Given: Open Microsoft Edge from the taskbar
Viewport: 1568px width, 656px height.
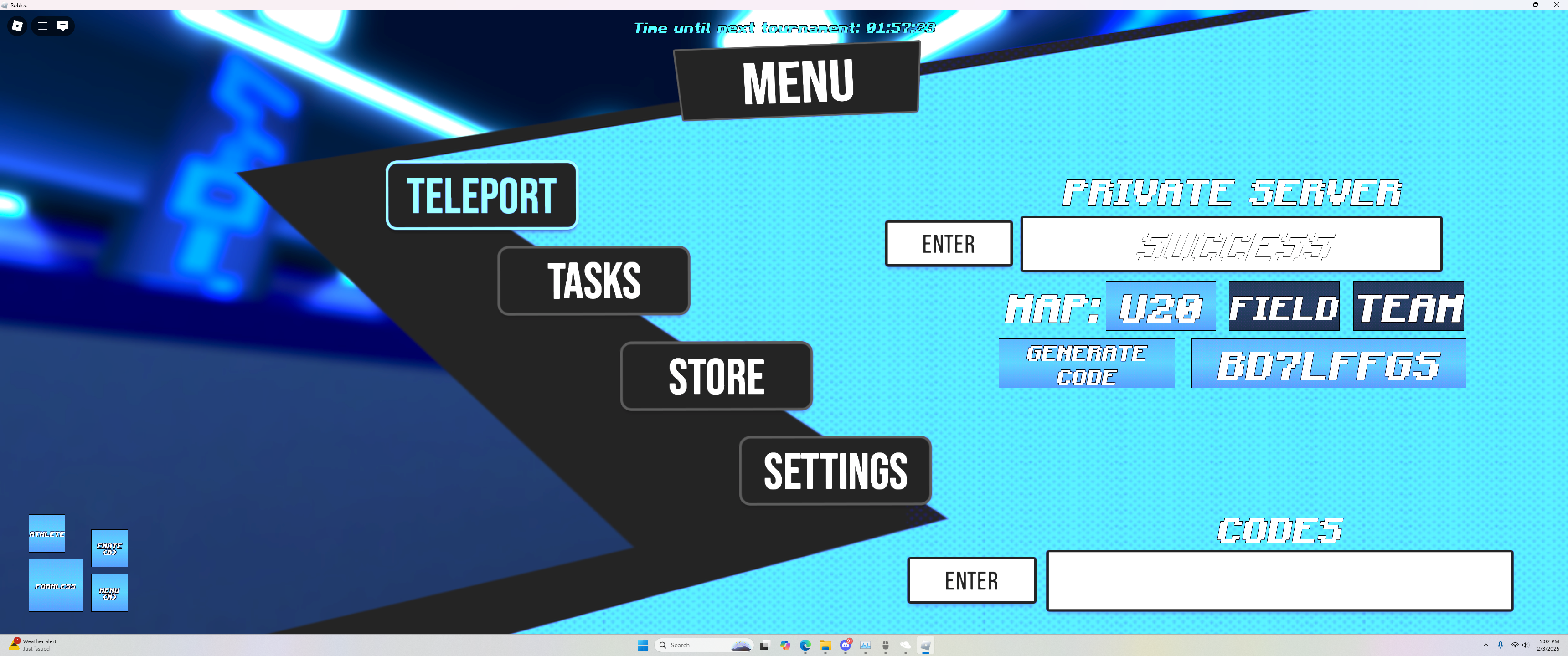Looking at the screenshot, I should (805, 645).
